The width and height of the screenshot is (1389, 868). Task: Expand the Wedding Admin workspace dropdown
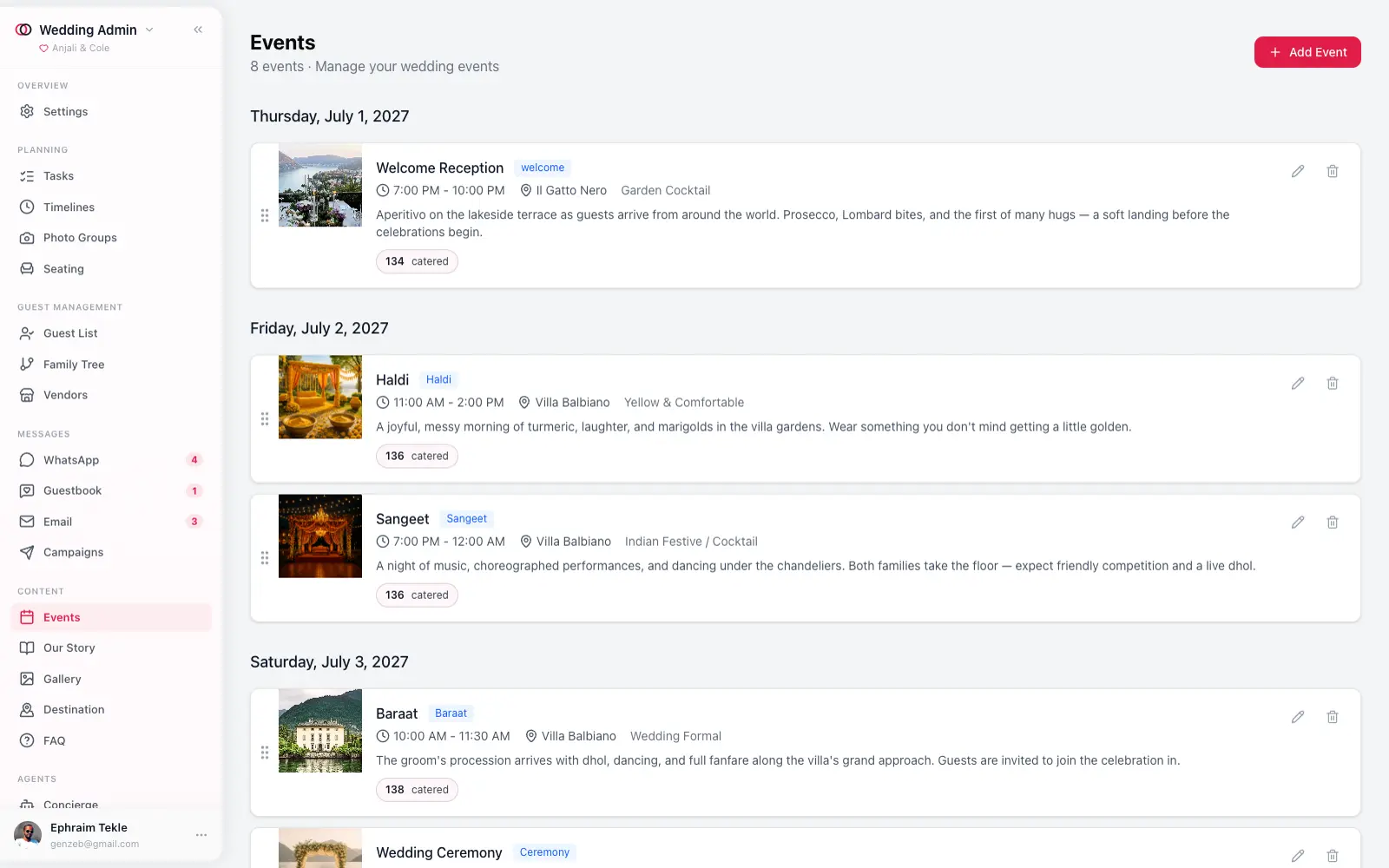click(149, 30)
